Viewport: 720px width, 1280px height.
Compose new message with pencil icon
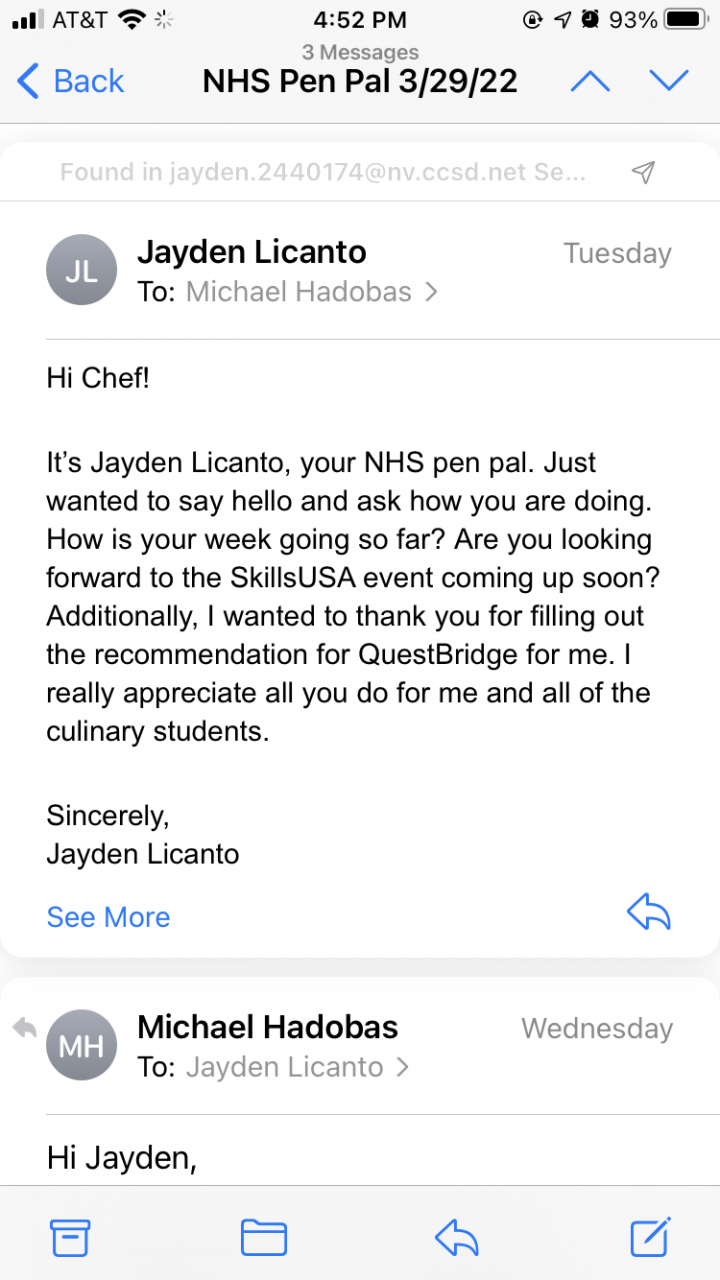(650, 1238)
